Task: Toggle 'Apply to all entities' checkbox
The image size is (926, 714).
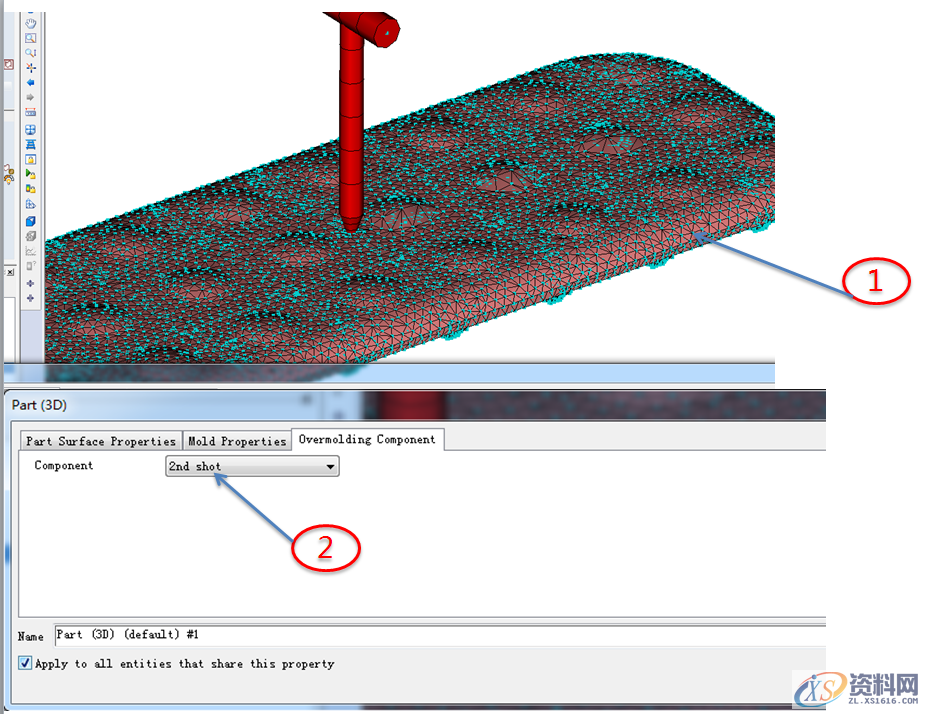Action: pyautogui.click(x=25, y=663)
